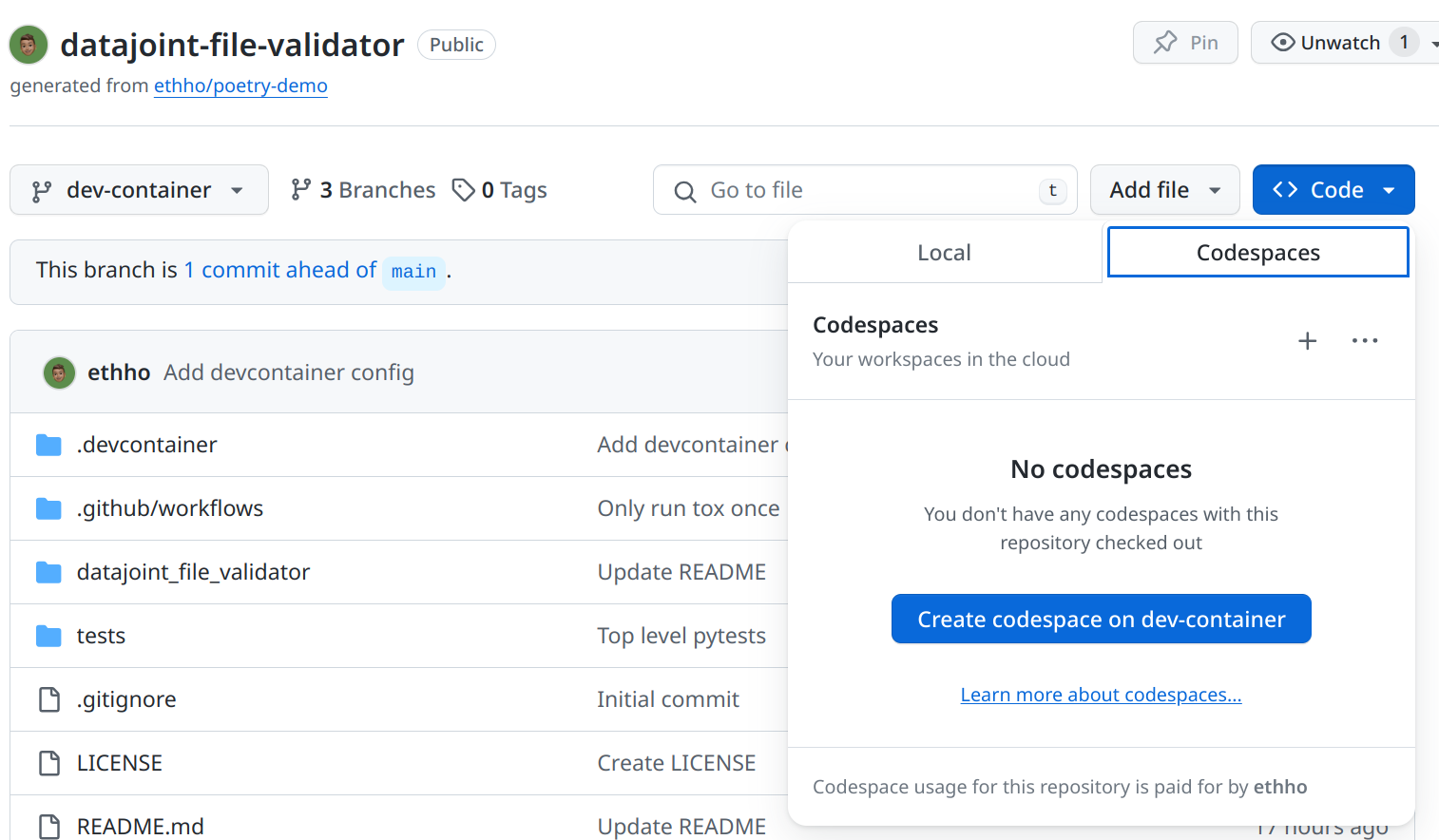Click folder icon beside tests
The width and height of the screenshot is (1439, 840).
tap(48, 636)
